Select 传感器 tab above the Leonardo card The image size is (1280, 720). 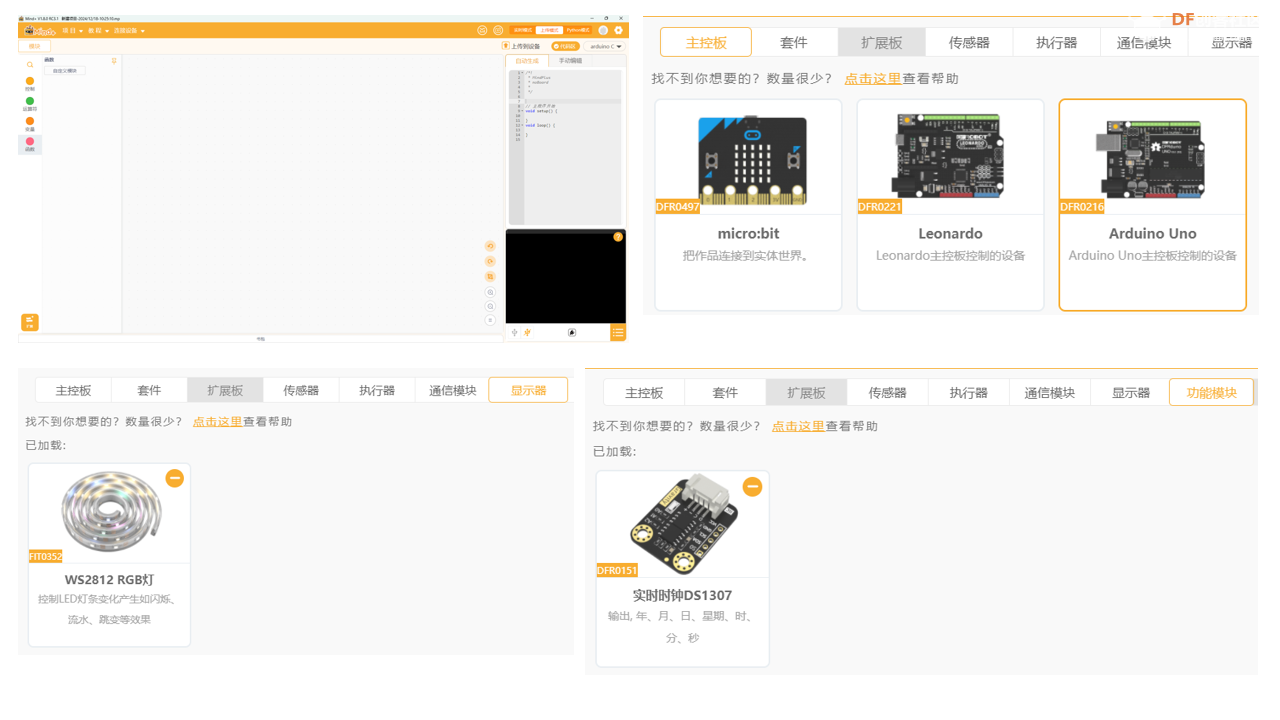(969, 42)
